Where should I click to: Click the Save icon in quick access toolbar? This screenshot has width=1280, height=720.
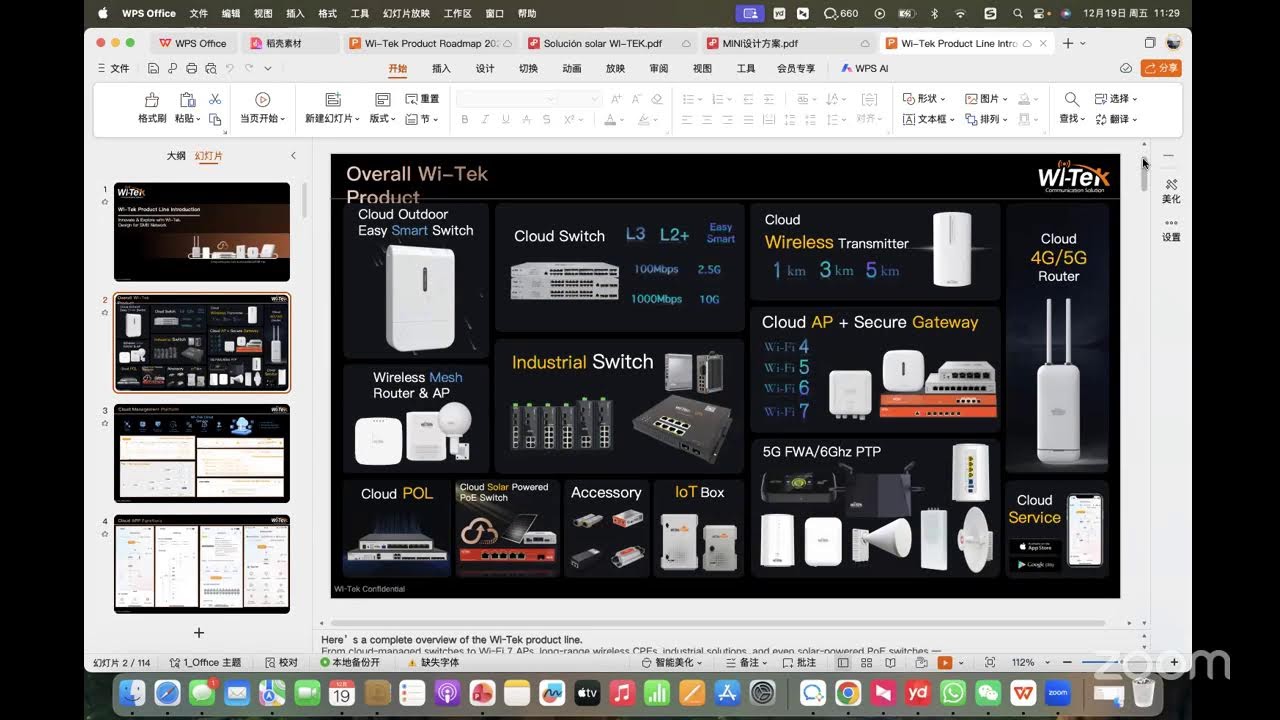[x=153, y=68]
